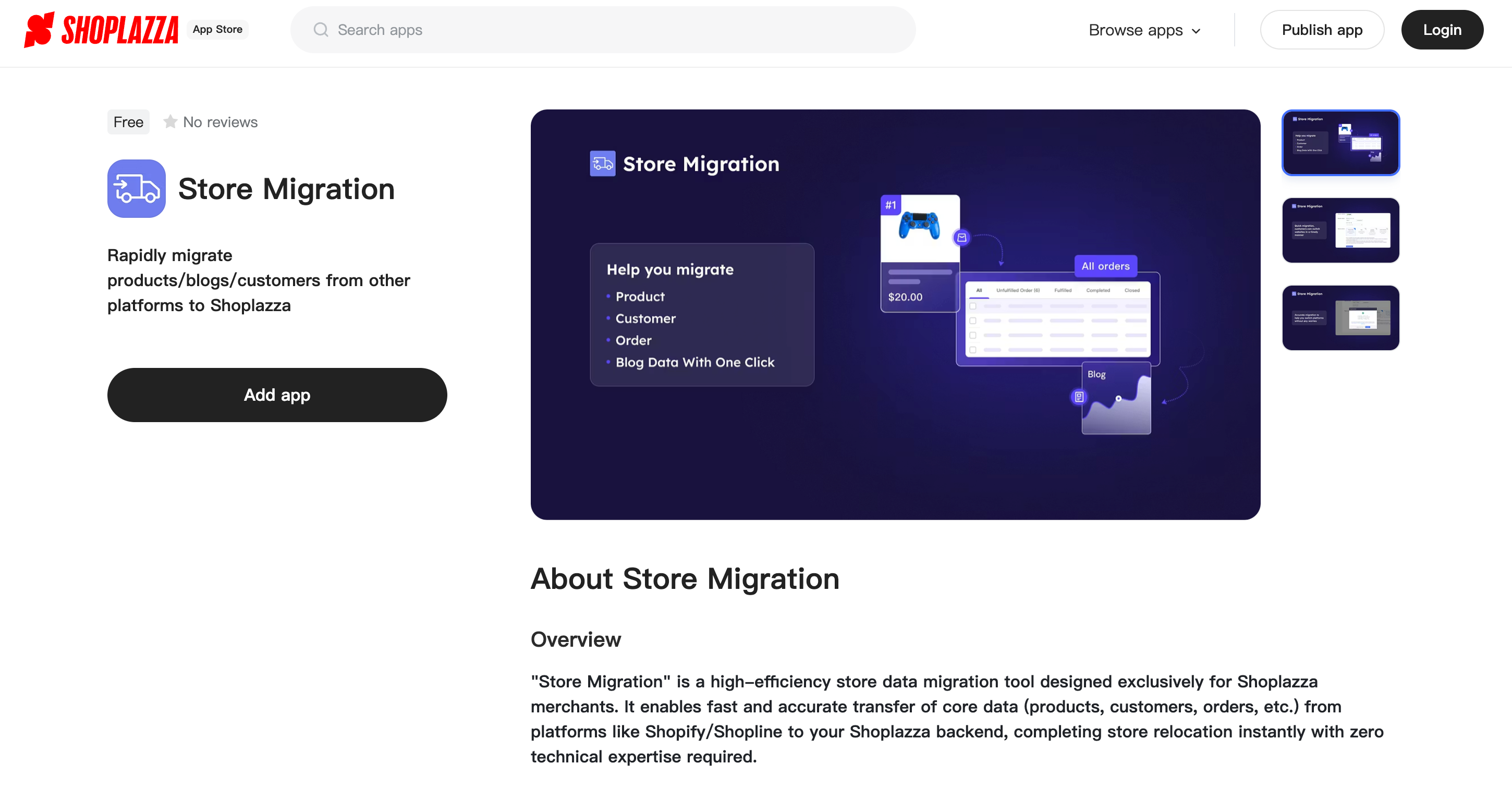Screen dimensions: 1512x789
Task: Open the App Store badge link
Action: pyautogui.click(x=217, y=30)
